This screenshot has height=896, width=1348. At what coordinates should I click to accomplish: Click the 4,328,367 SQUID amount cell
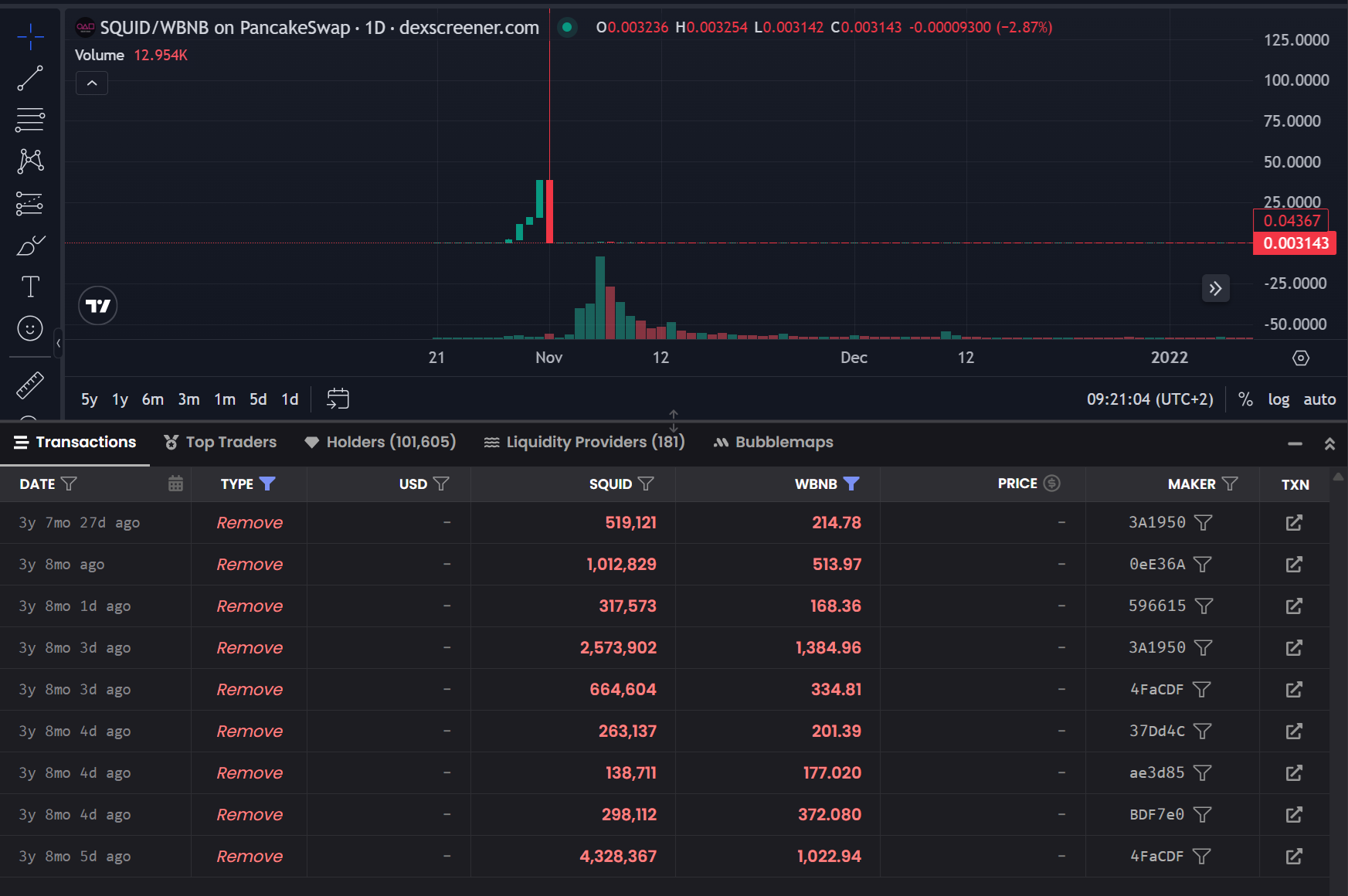tap(618, 856)
